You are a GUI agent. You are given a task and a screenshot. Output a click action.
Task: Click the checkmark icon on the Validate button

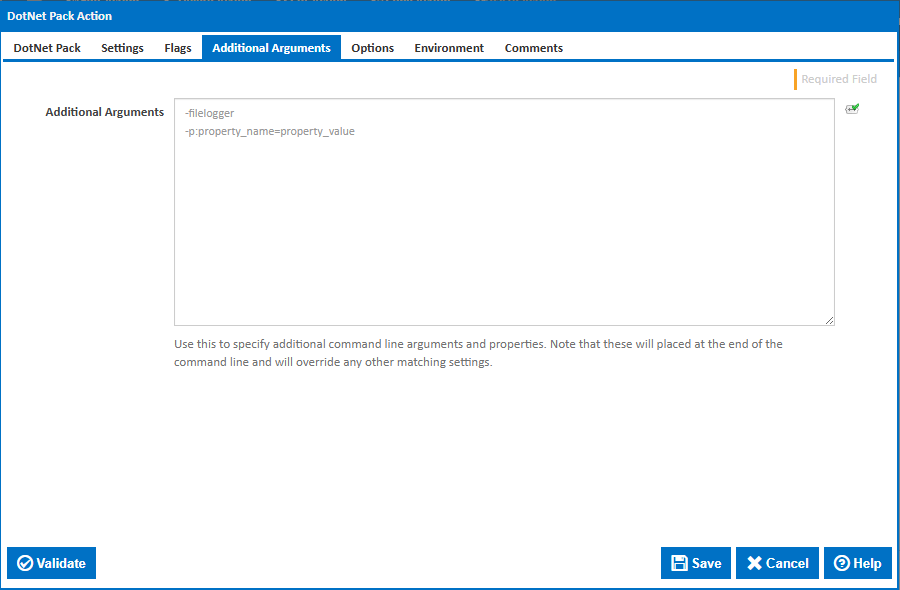coord(28,563)
